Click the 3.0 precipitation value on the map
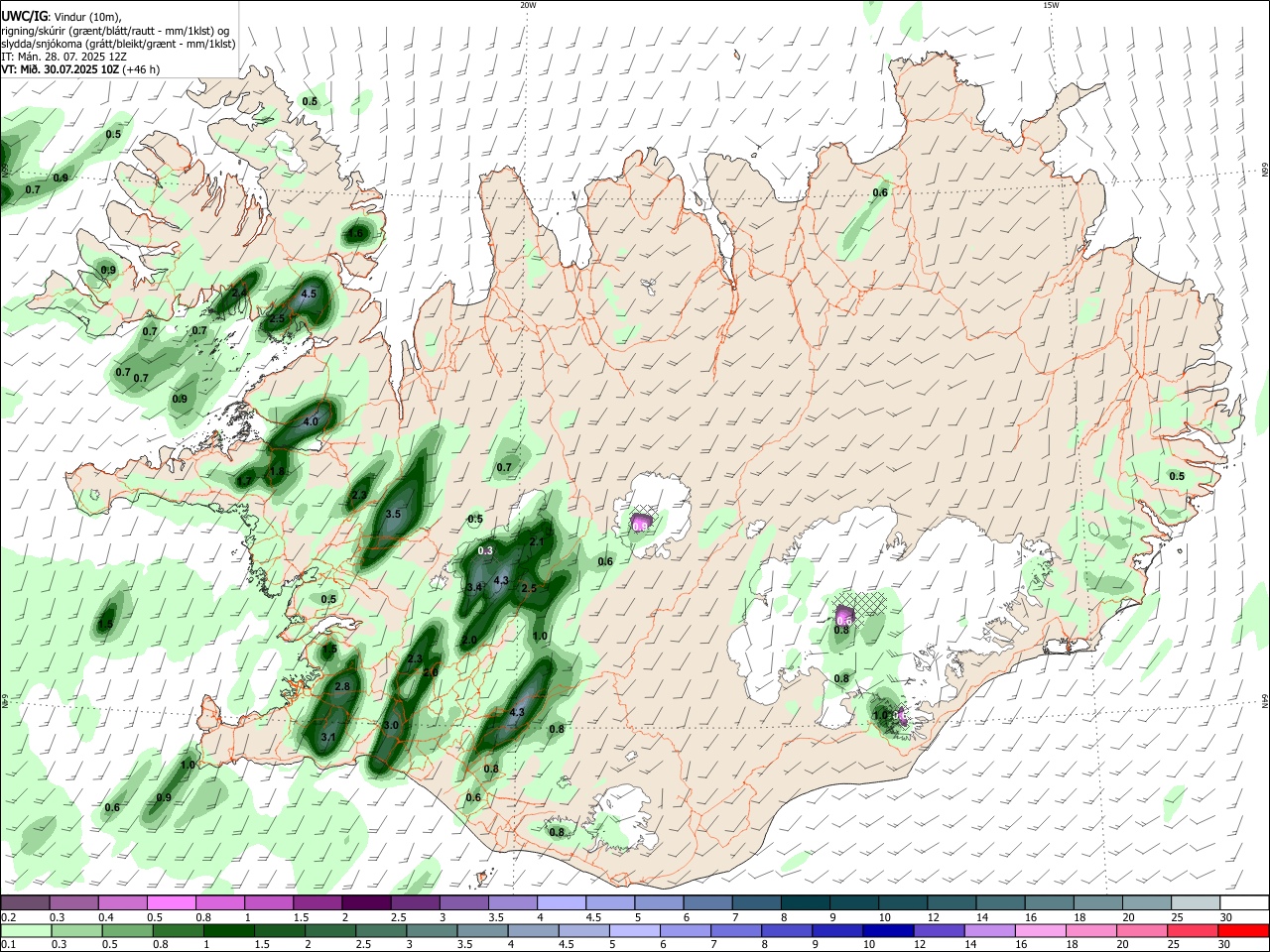The image size is (1270, 952). pos(391,725)
